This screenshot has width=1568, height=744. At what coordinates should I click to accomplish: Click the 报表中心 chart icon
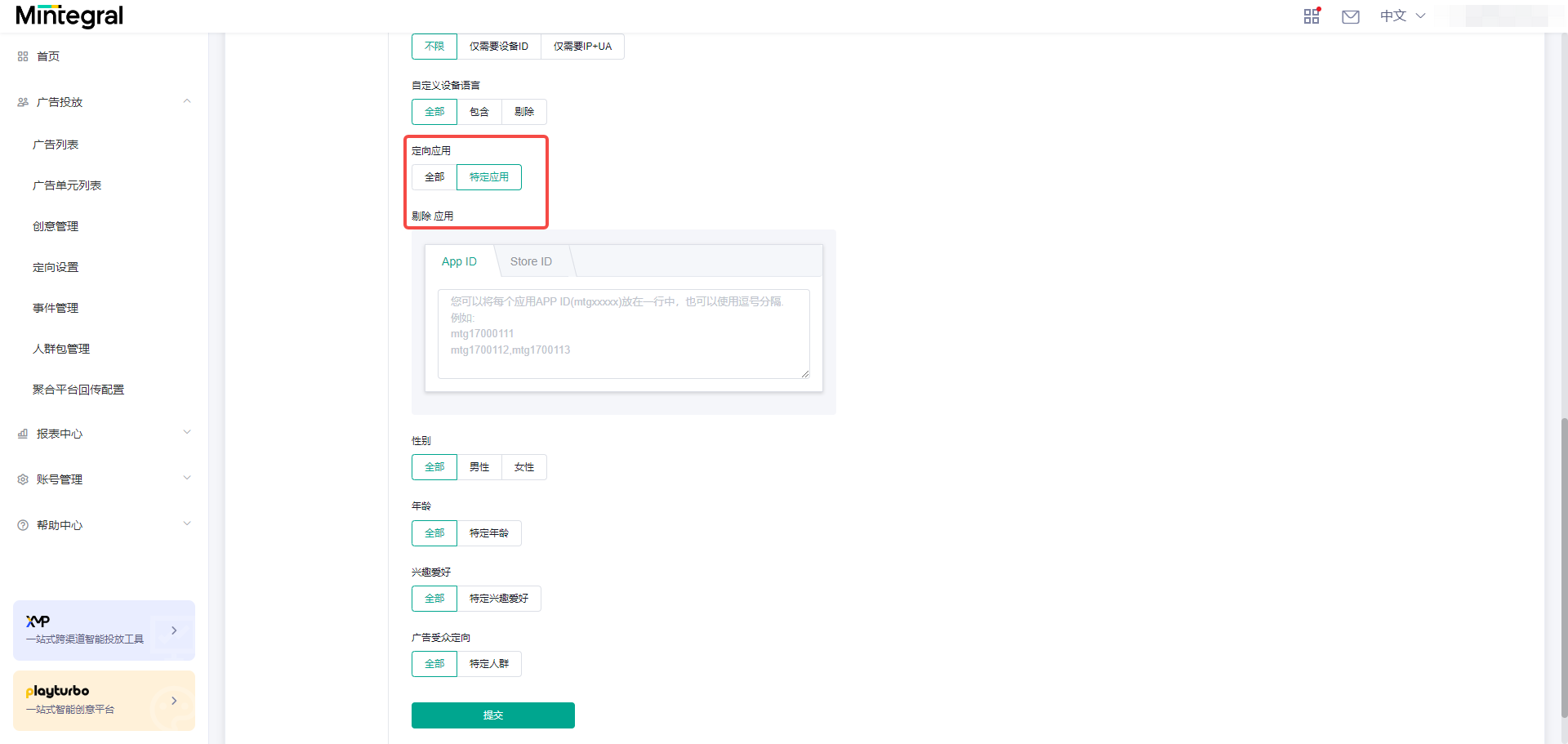coord(22,433)
